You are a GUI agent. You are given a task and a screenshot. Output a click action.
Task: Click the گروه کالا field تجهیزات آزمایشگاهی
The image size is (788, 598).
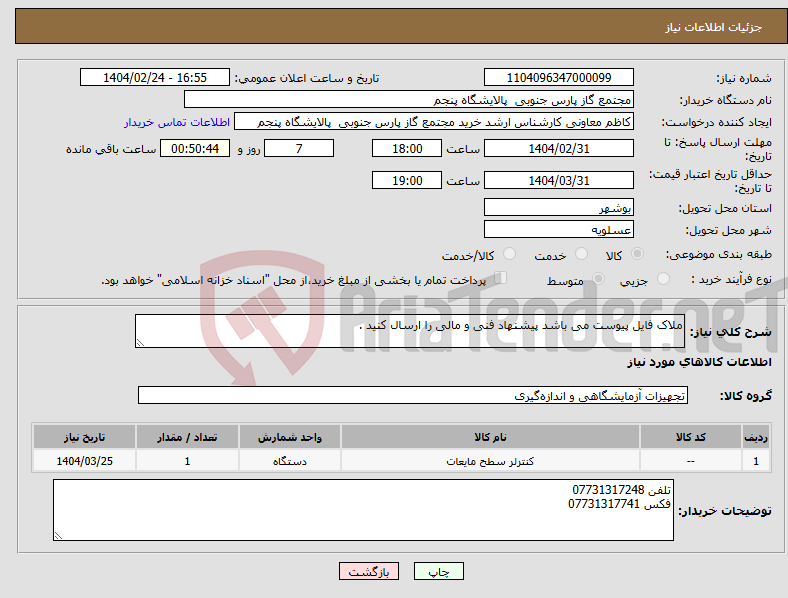pos(413,395)
